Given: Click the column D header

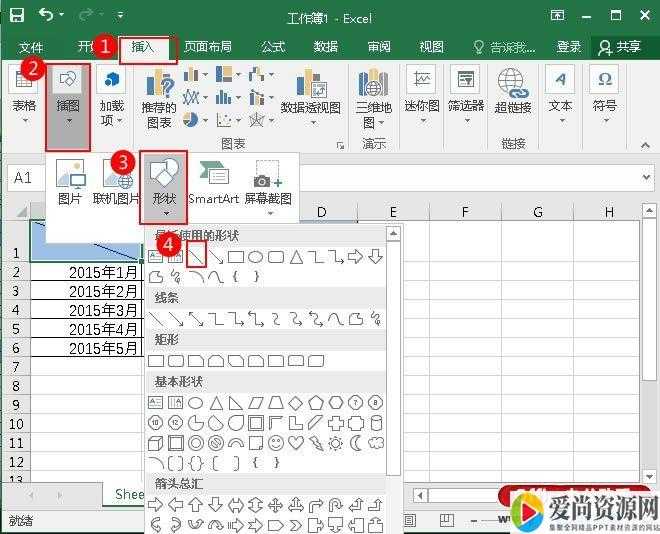Looking at the screenshot, I should [322, 212].
